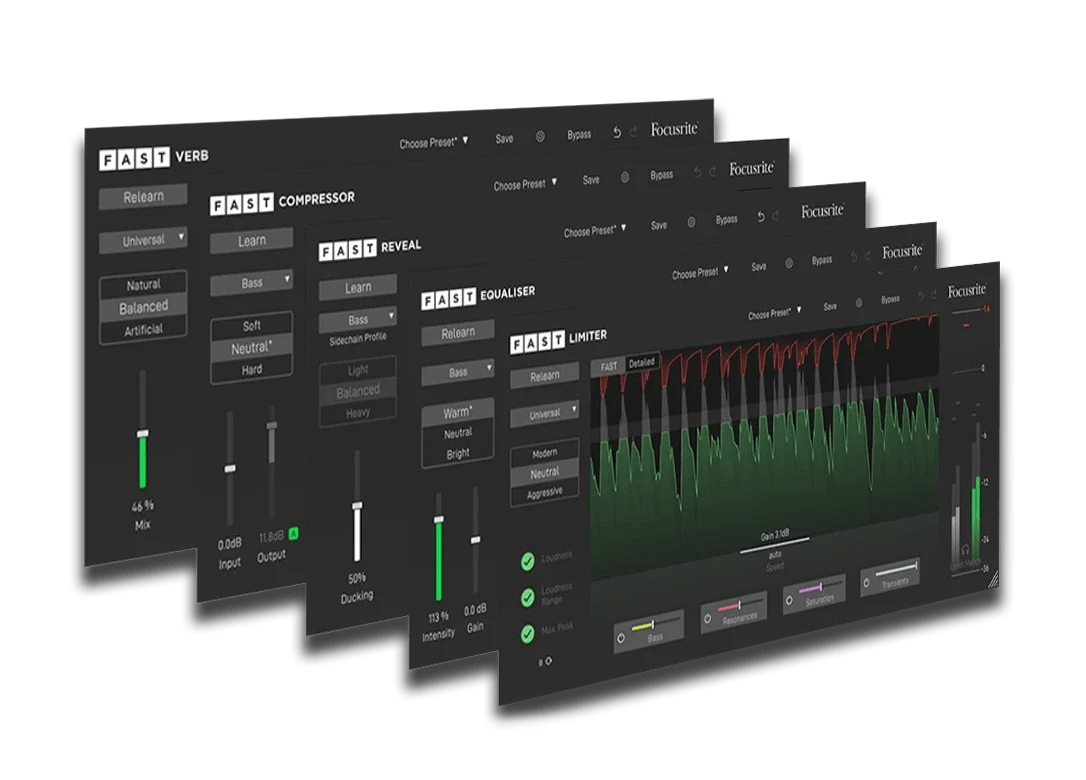Open Choose Preset dropdown in FAST Limiter

(774, 313)
